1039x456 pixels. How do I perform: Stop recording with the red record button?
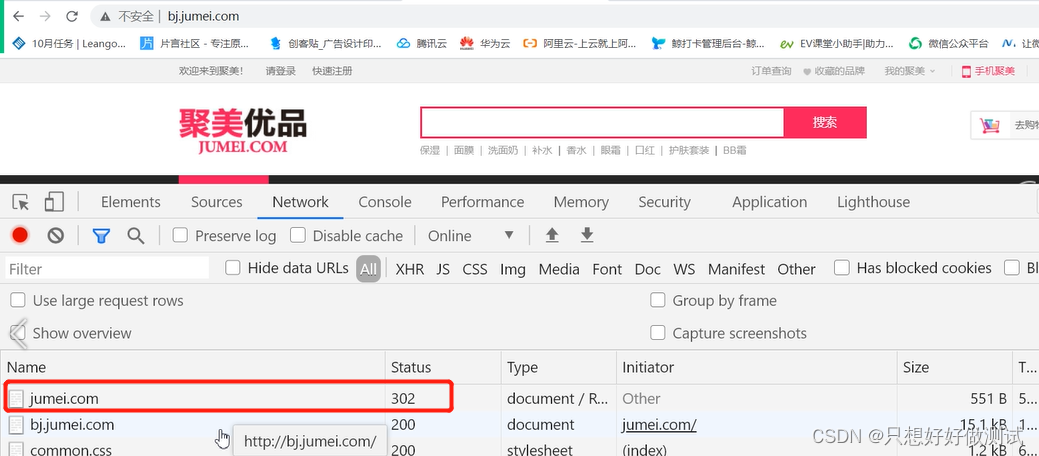(x=20, y=235)
